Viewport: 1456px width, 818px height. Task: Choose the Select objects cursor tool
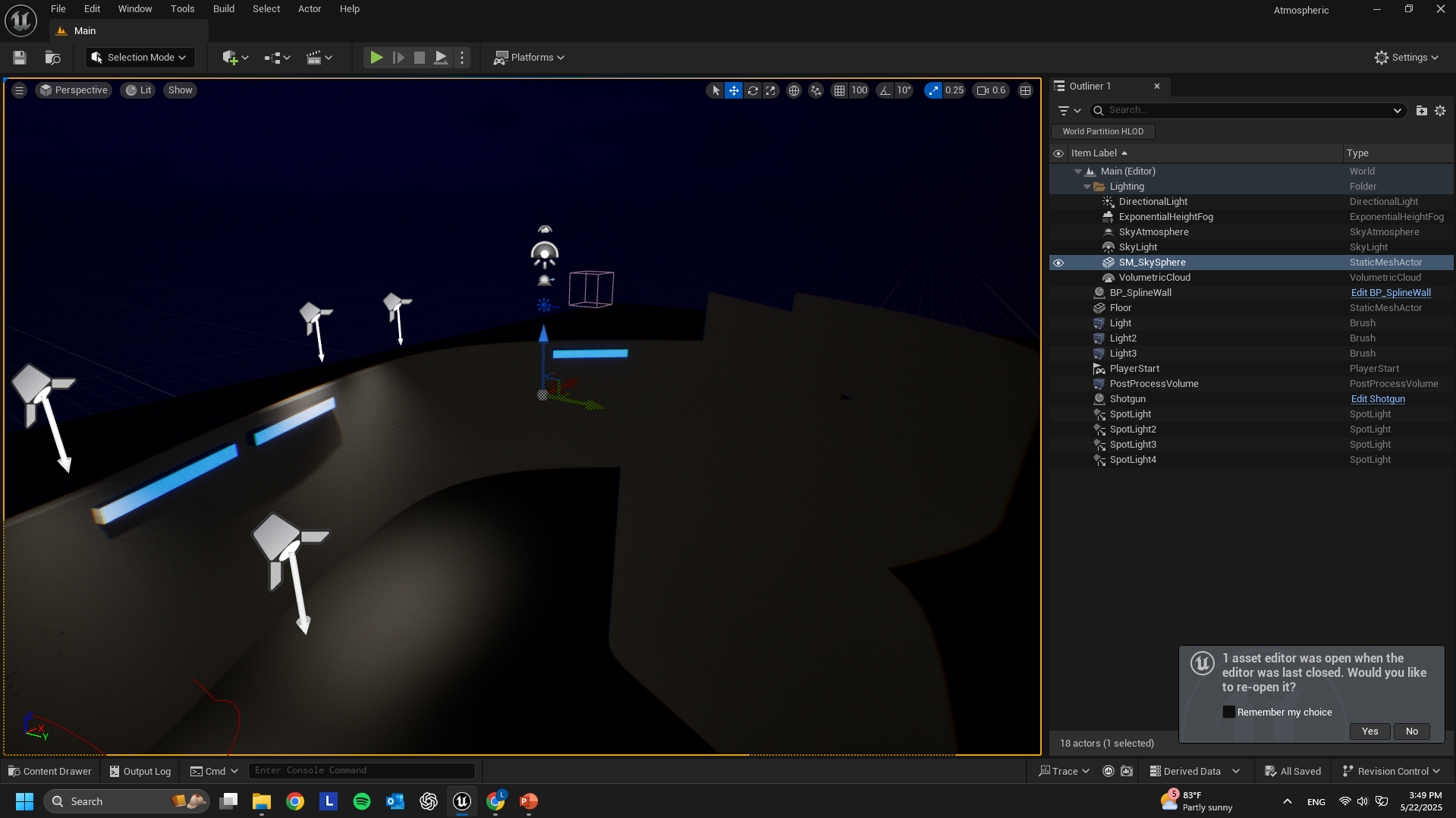click(715, 90)
